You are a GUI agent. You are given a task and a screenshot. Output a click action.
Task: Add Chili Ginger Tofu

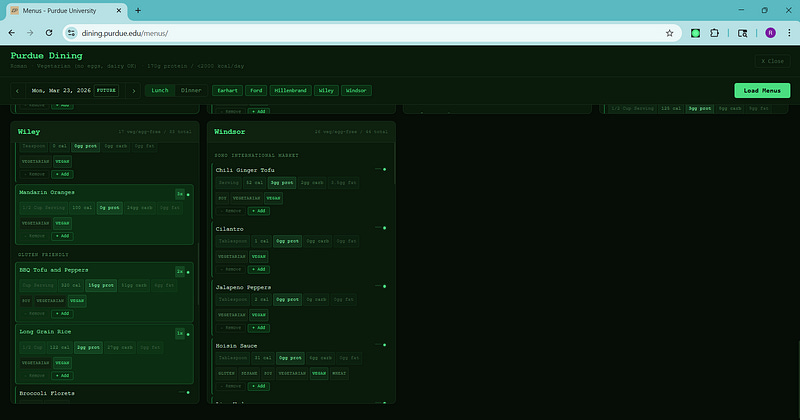pyautogui.click(x=259, y=211)
